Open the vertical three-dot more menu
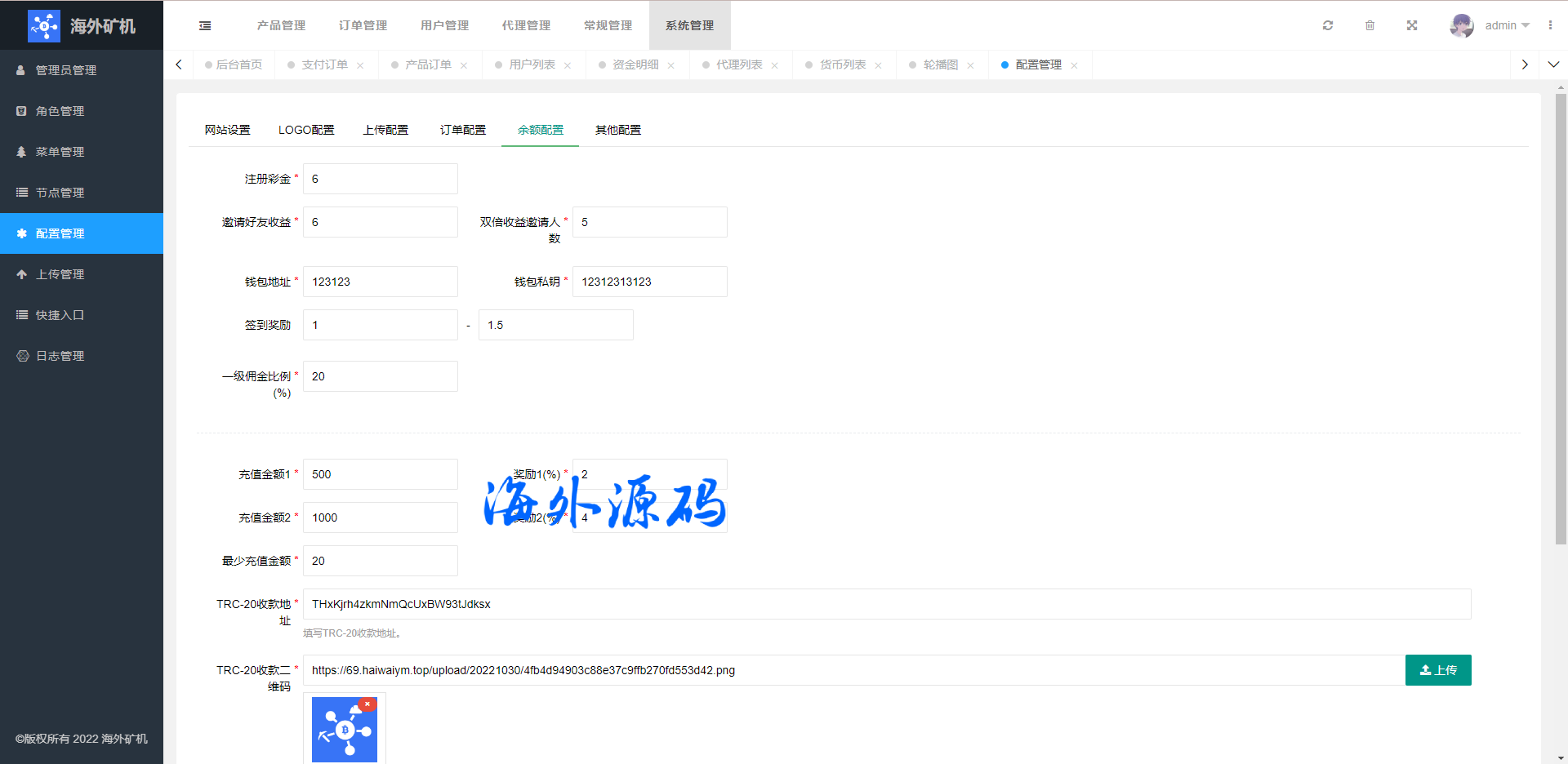The image size is (1568, 764). tap(1550, 25)
